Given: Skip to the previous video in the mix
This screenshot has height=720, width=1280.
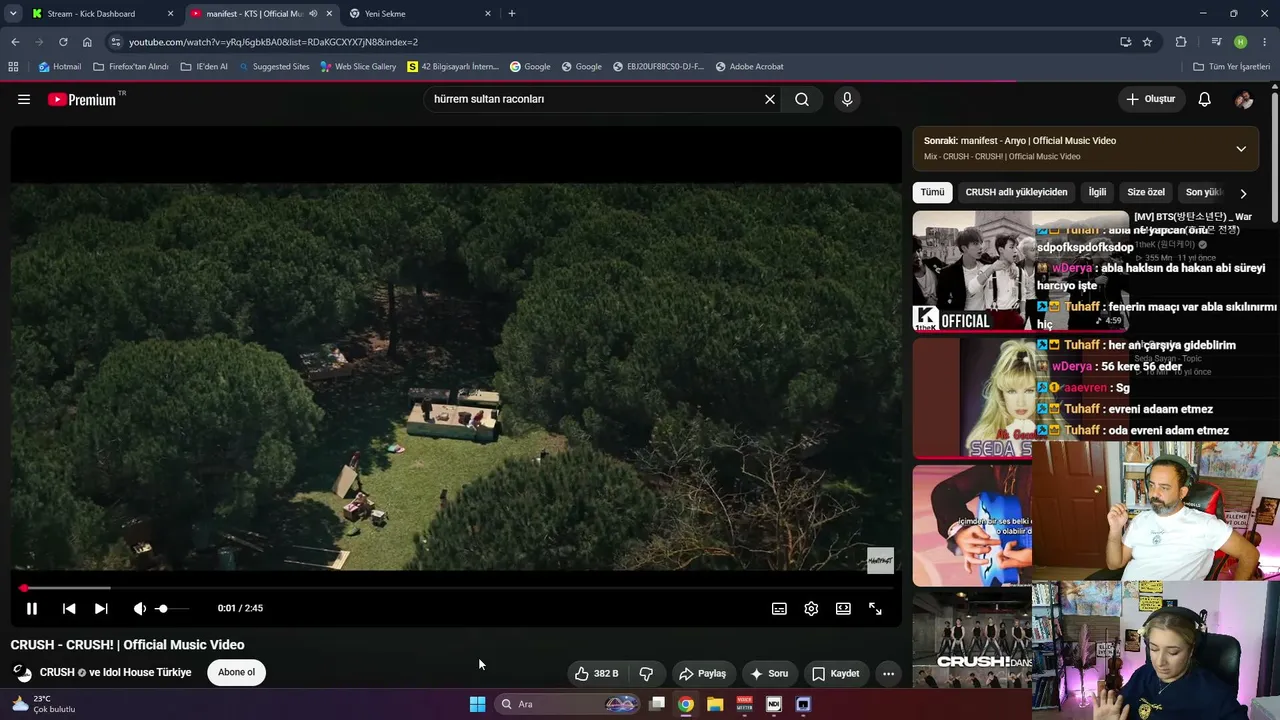Looking at the screenshot, I should tap(69, 608).
